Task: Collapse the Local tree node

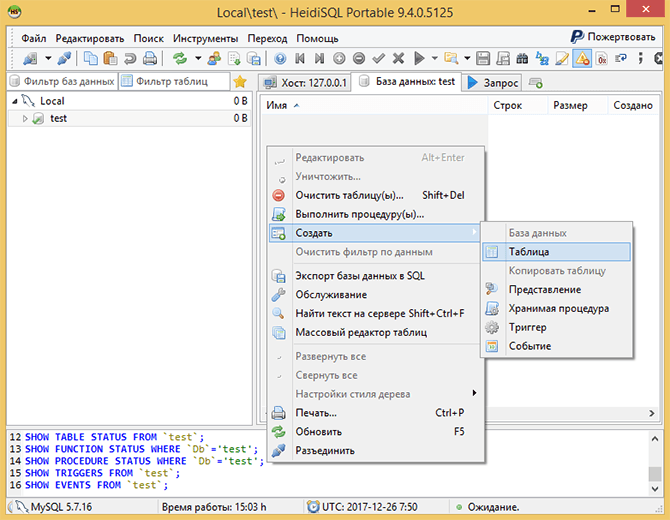Action: tap(15, 101)
